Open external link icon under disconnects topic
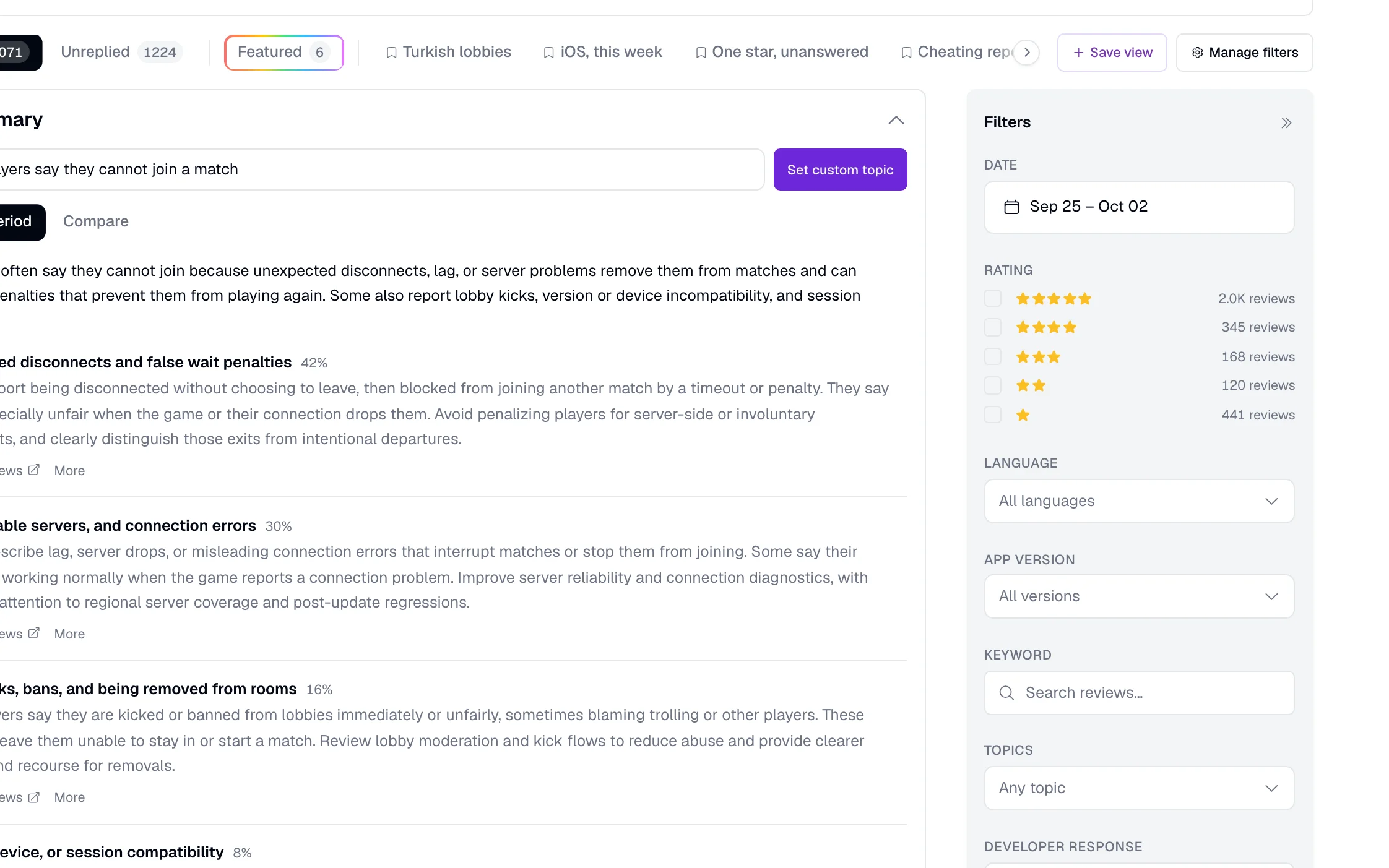The height and width of the screenshot is (868, 1389). (34, 470)
